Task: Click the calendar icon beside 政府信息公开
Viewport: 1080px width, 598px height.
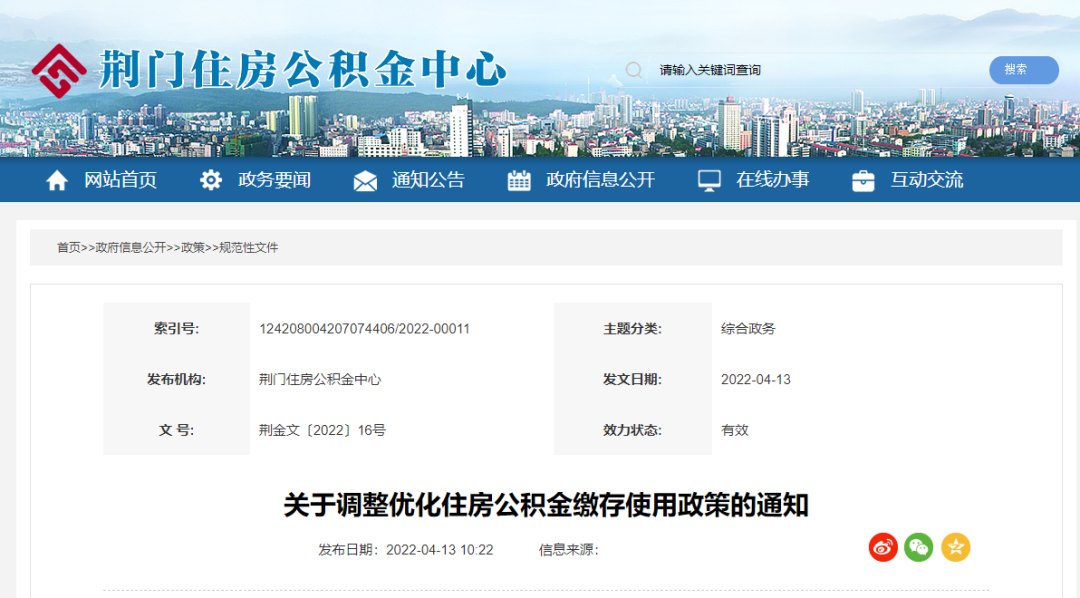Action: (x=519, y=181)
